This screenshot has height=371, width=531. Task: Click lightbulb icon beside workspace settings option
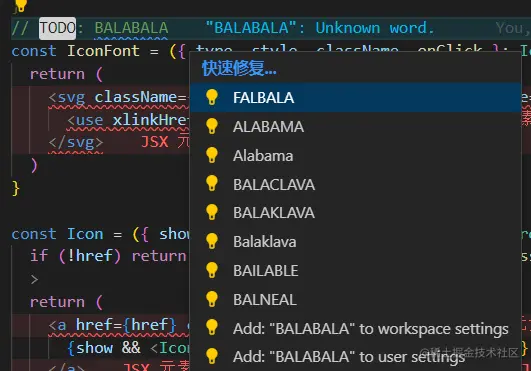(212, 327)
